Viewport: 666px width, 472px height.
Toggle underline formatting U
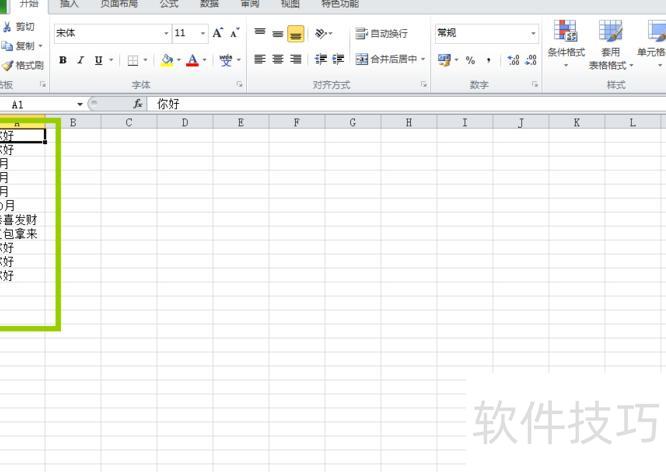(x=99, y=60)
